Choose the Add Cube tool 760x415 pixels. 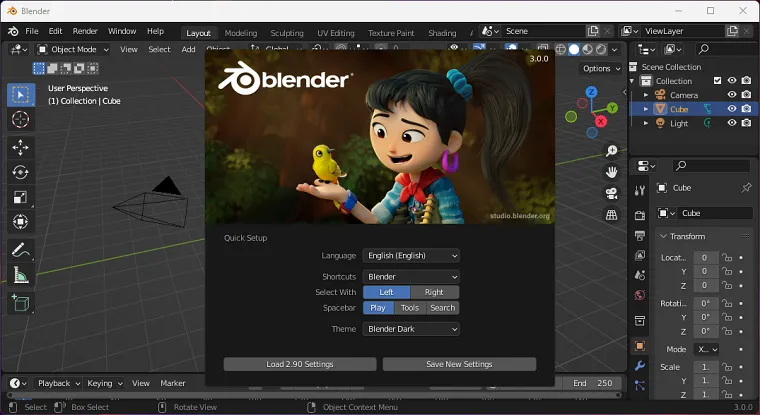[20, 303]
